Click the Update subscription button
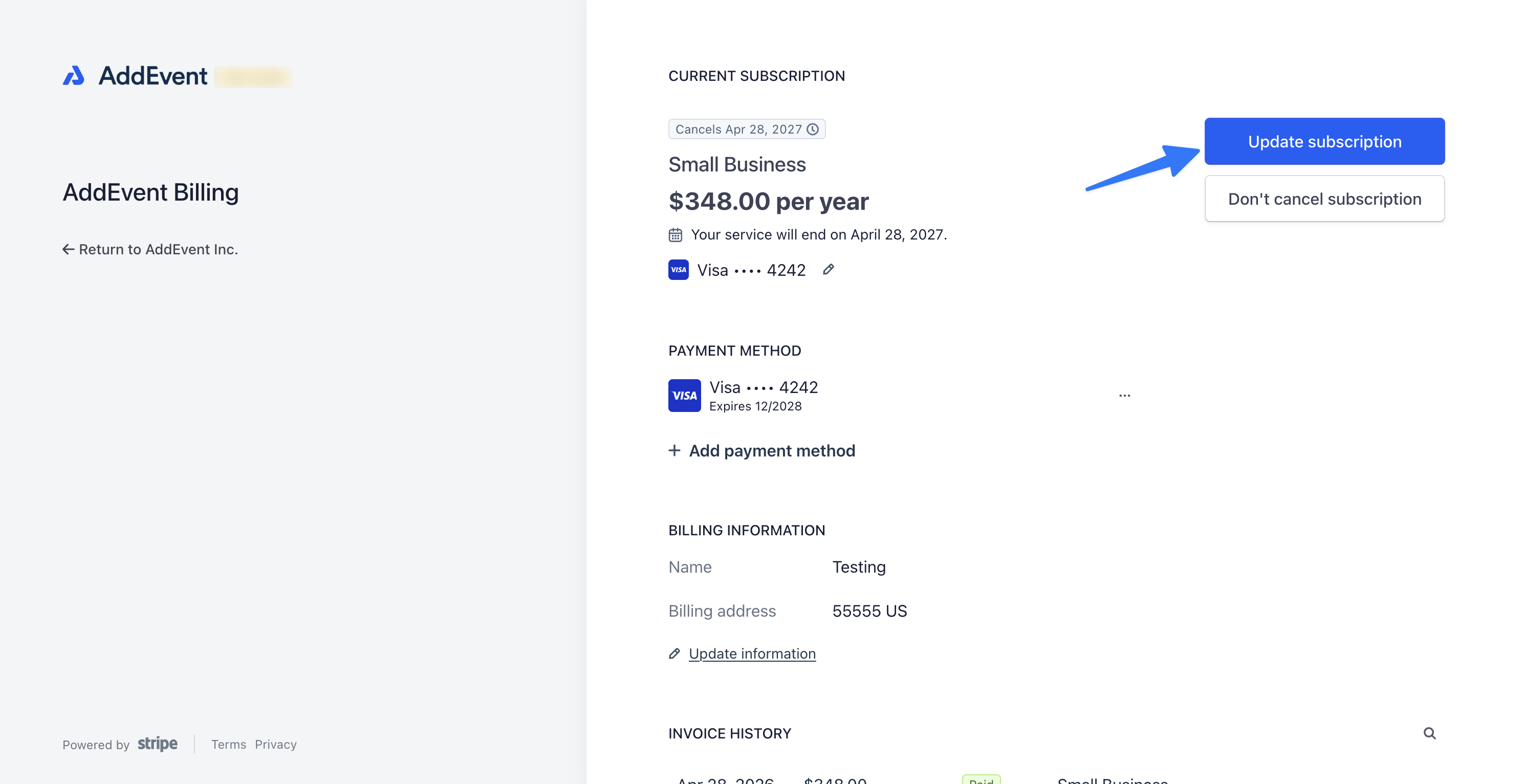The image size is (1524, 784). [1324, 141]
